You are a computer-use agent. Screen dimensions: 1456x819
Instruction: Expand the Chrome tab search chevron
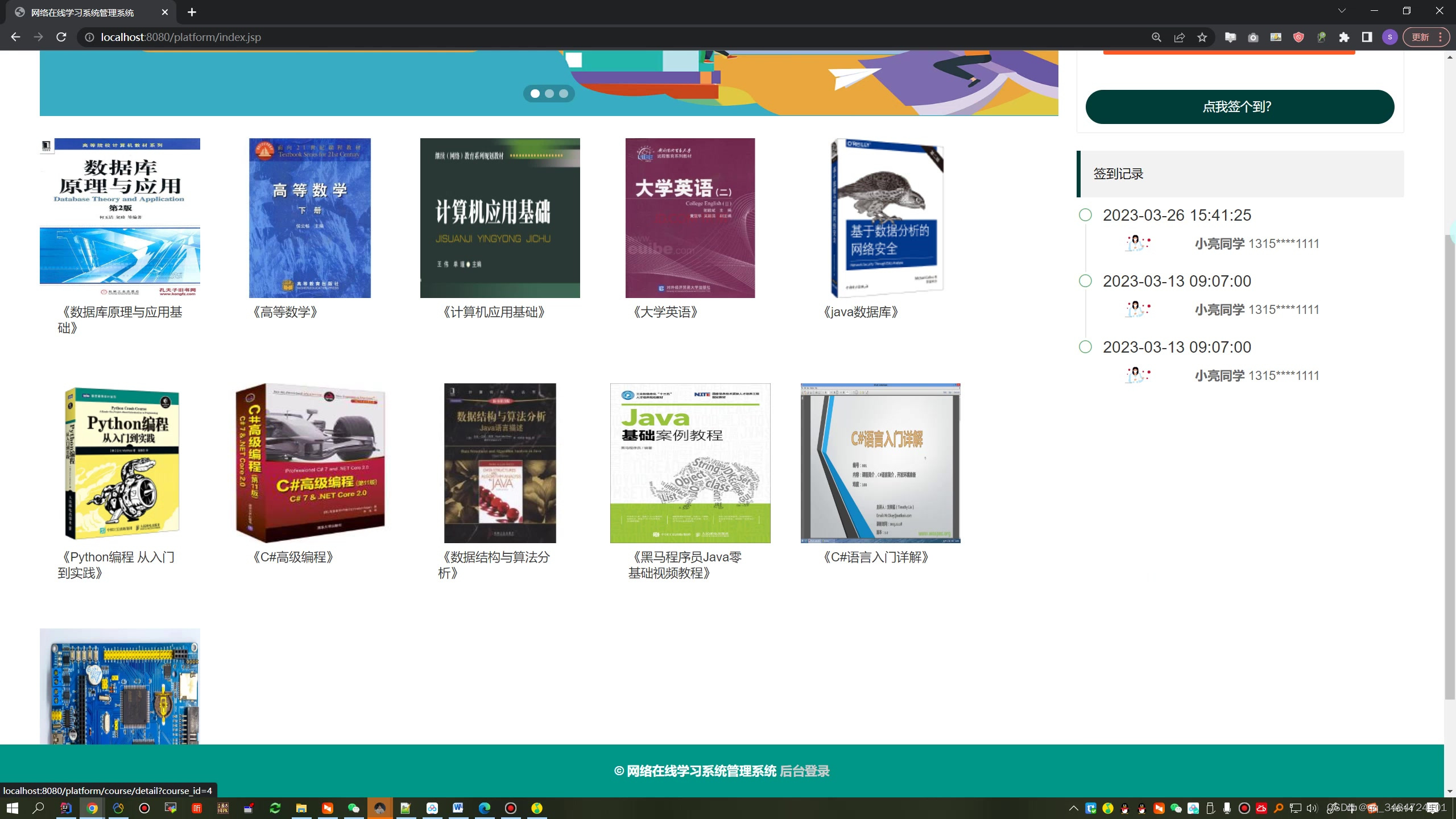tap(1342, 11)
